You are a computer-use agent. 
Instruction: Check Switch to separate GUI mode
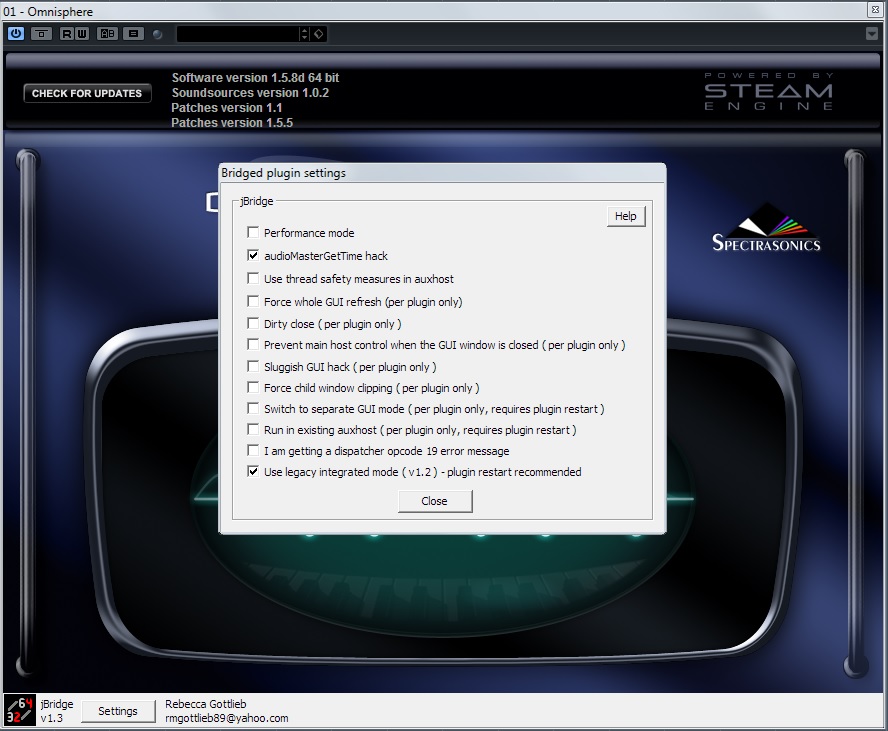click(253, 408)
